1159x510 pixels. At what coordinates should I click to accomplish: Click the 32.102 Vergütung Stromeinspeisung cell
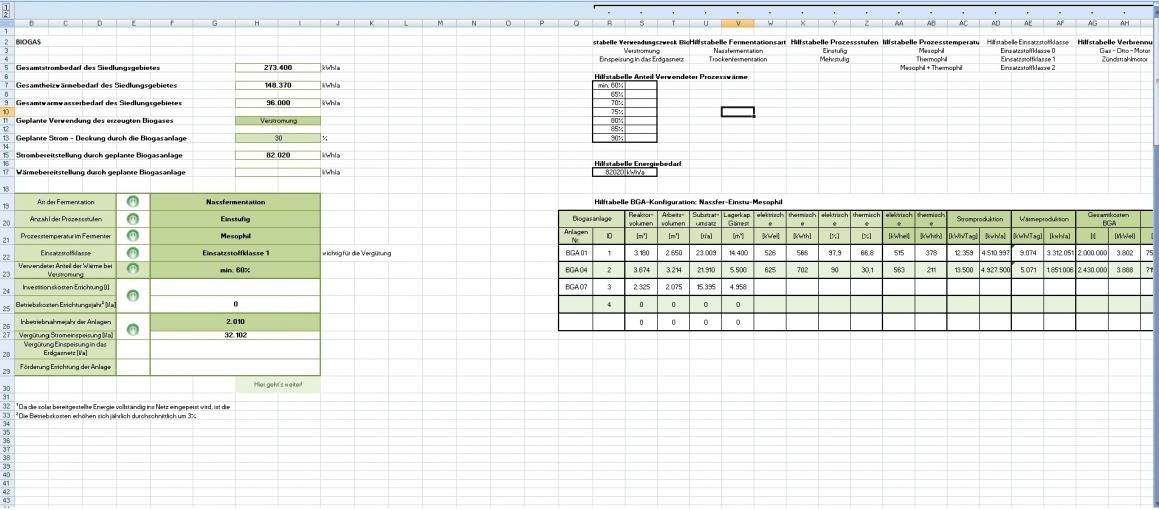pyautogui.click(x=235, y=335)
